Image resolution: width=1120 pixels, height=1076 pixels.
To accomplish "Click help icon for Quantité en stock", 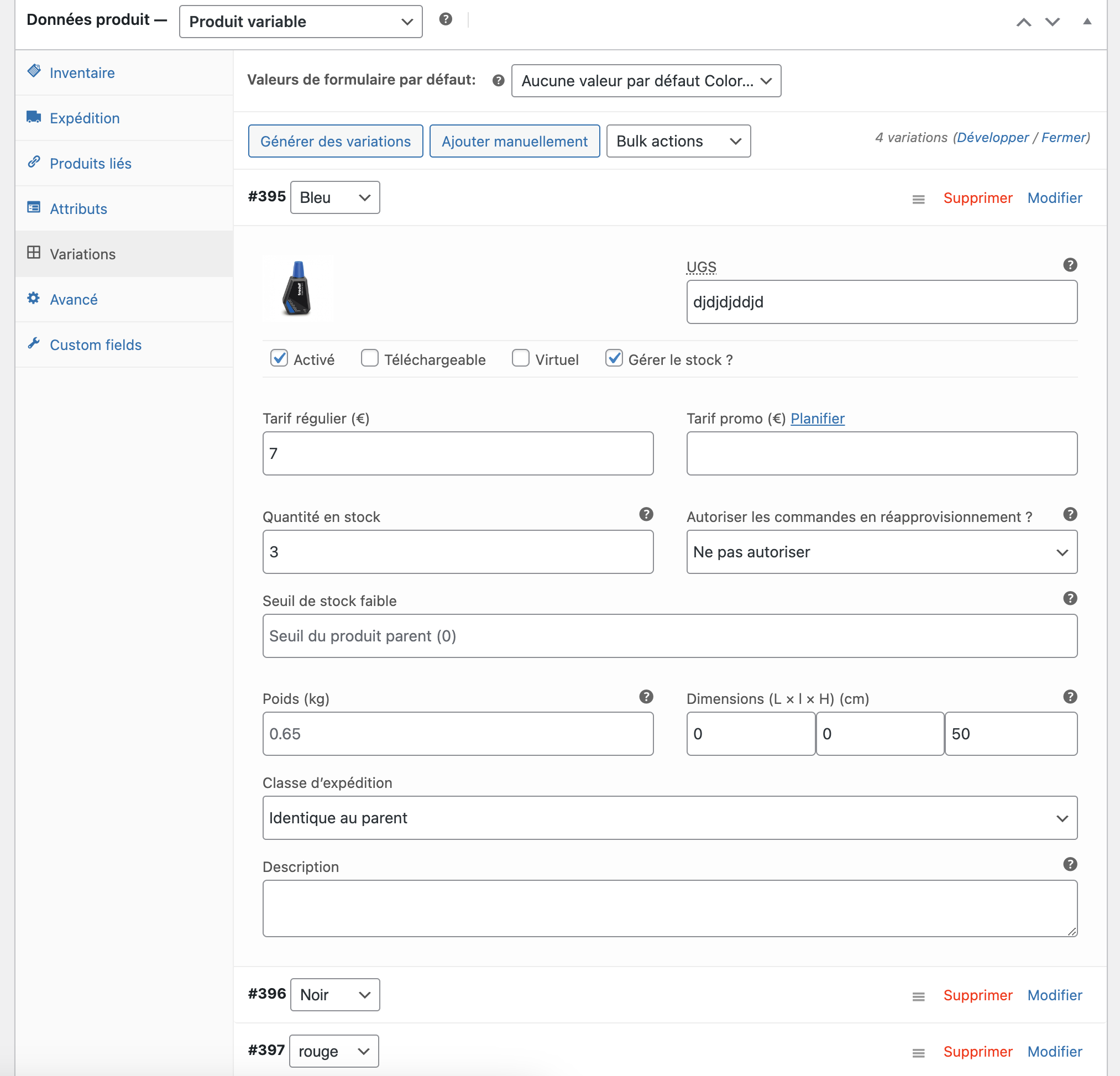I will click(646, 514).
